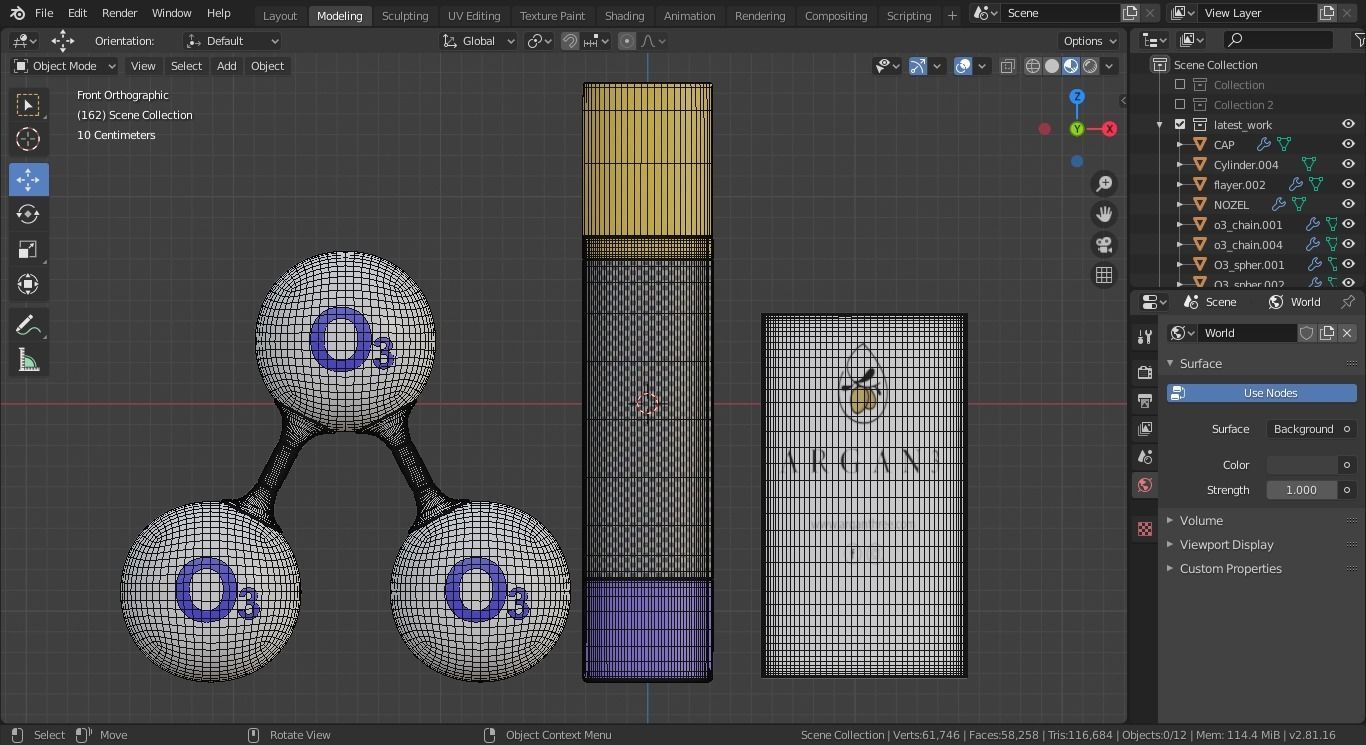Open the Output properties tab icon
1366x745 pixels.
[1145, 401]
